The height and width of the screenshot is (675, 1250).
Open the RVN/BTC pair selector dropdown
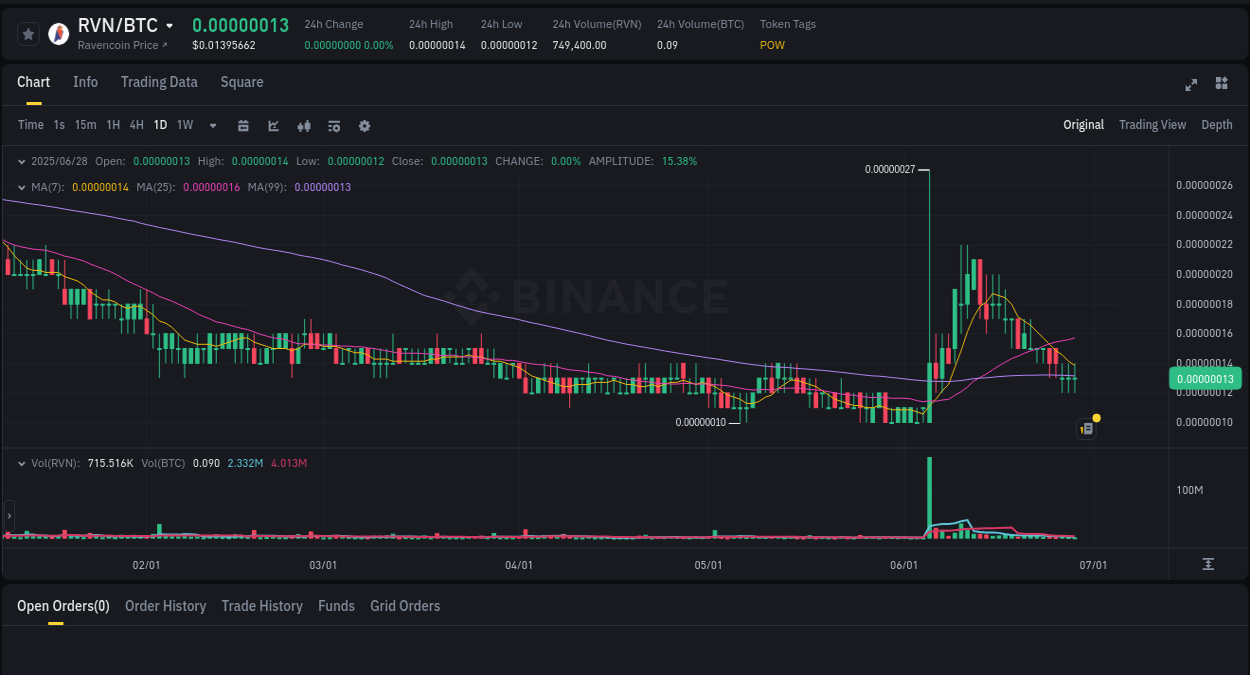coord(168,26)
